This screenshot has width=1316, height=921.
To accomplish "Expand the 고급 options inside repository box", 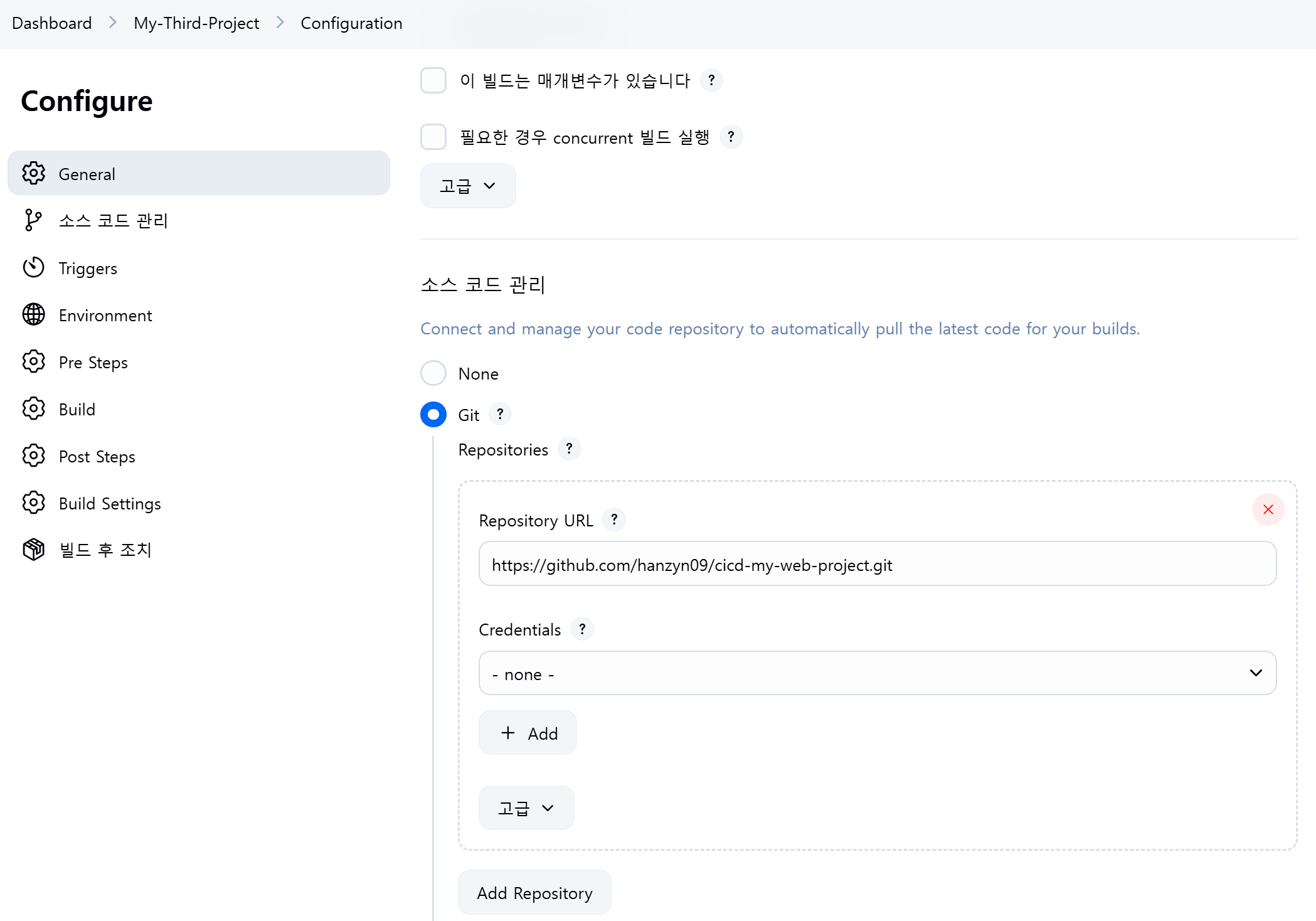I will 526,808.
